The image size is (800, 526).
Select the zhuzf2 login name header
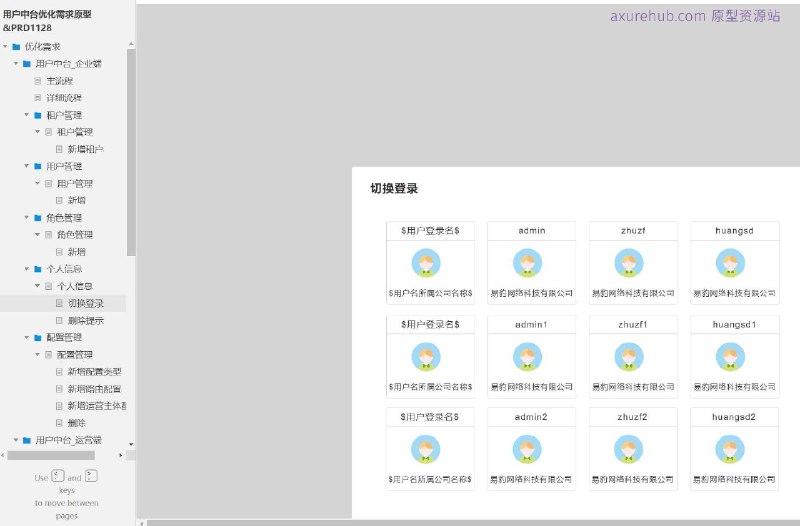click(x=633, y=417)
